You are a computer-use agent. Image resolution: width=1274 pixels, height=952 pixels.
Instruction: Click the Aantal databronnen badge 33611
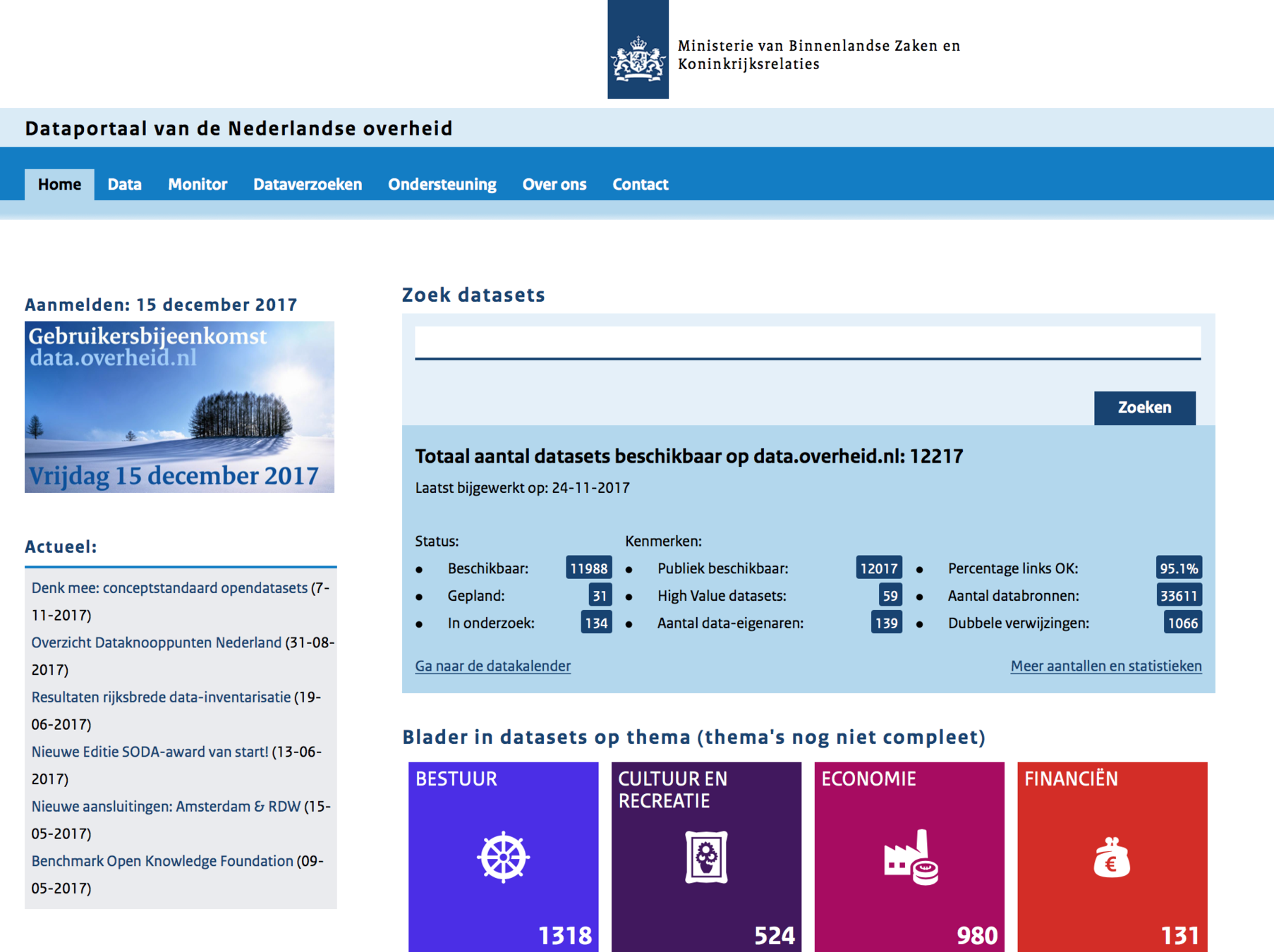coord(1179,596)
